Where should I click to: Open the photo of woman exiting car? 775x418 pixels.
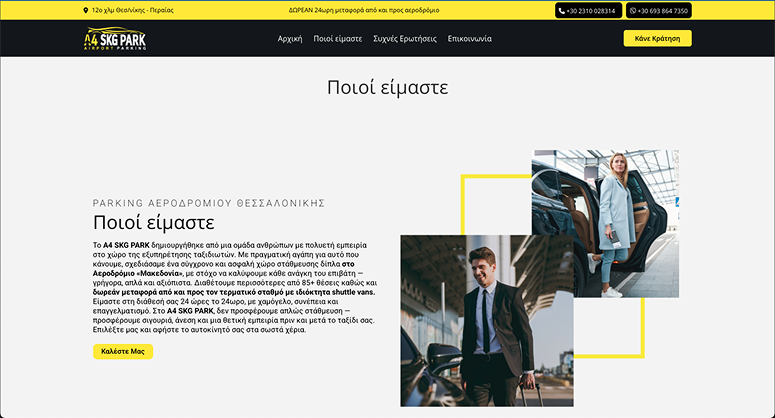point(605,224)
